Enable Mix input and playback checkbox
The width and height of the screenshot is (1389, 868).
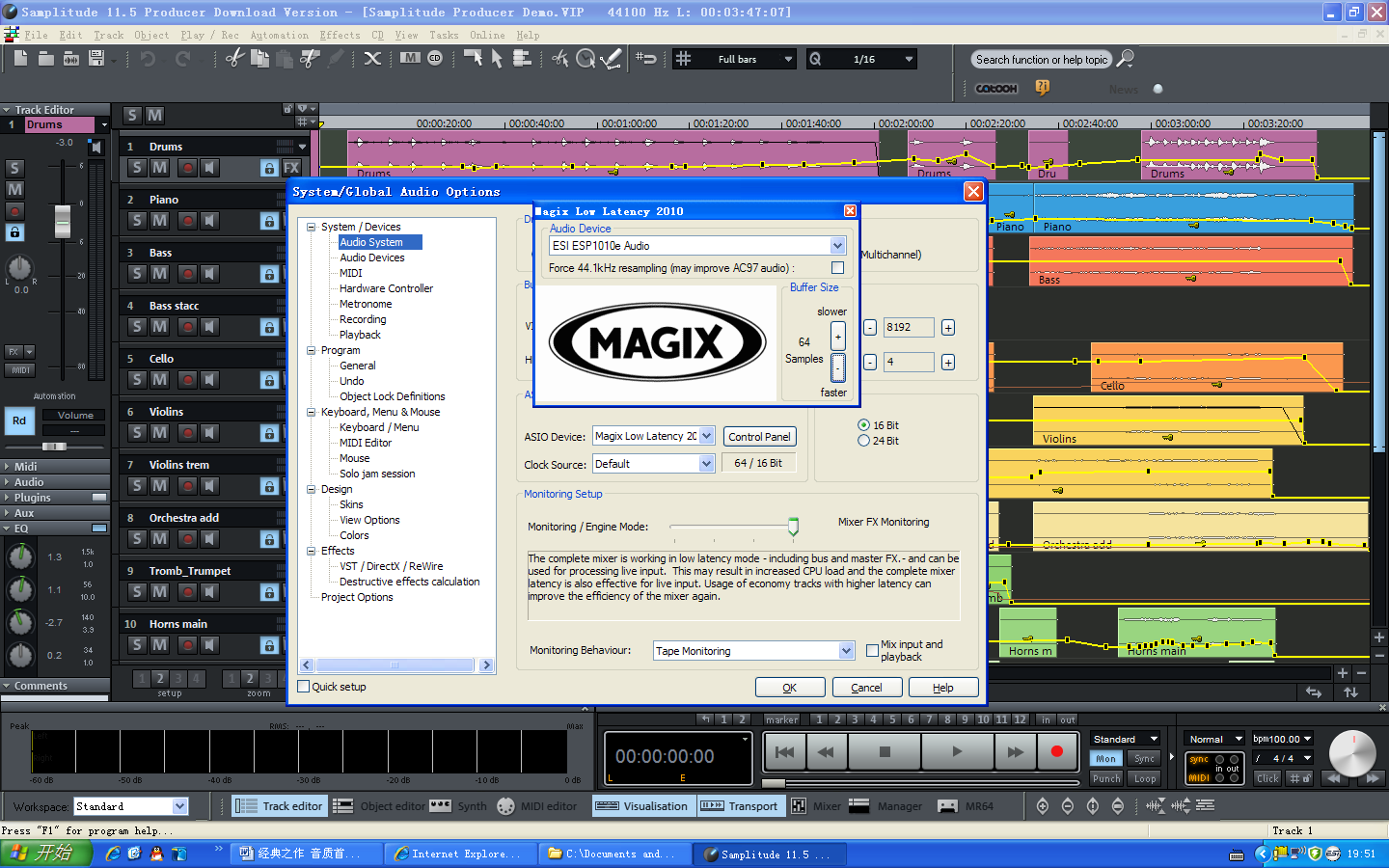pyautogui.click(x=872, y=651)
